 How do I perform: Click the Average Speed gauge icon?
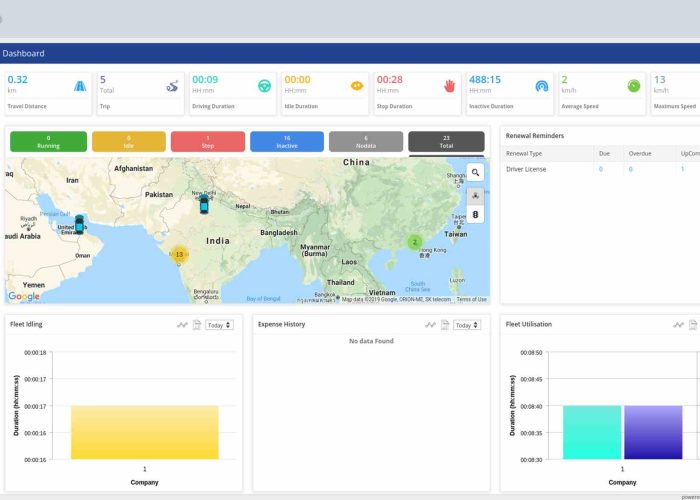click(633, 86)
